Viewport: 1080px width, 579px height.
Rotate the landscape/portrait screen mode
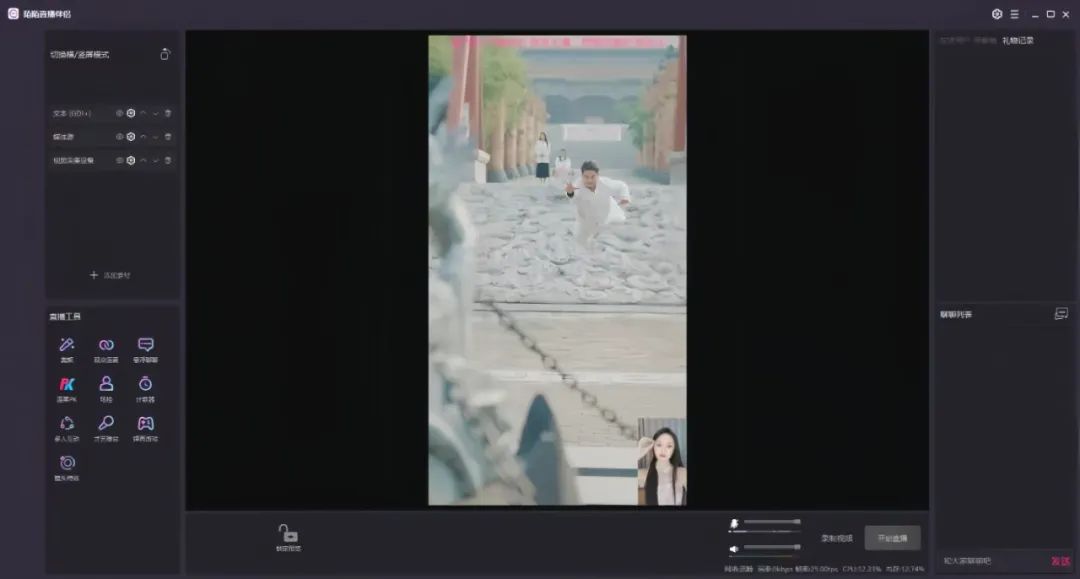tap(165, 54)
